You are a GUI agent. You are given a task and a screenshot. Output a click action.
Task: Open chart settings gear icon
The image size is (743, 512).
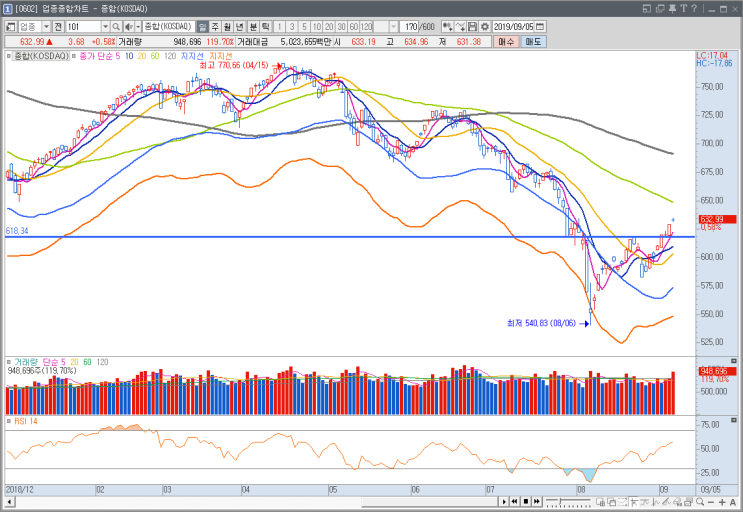click(484, 27)
